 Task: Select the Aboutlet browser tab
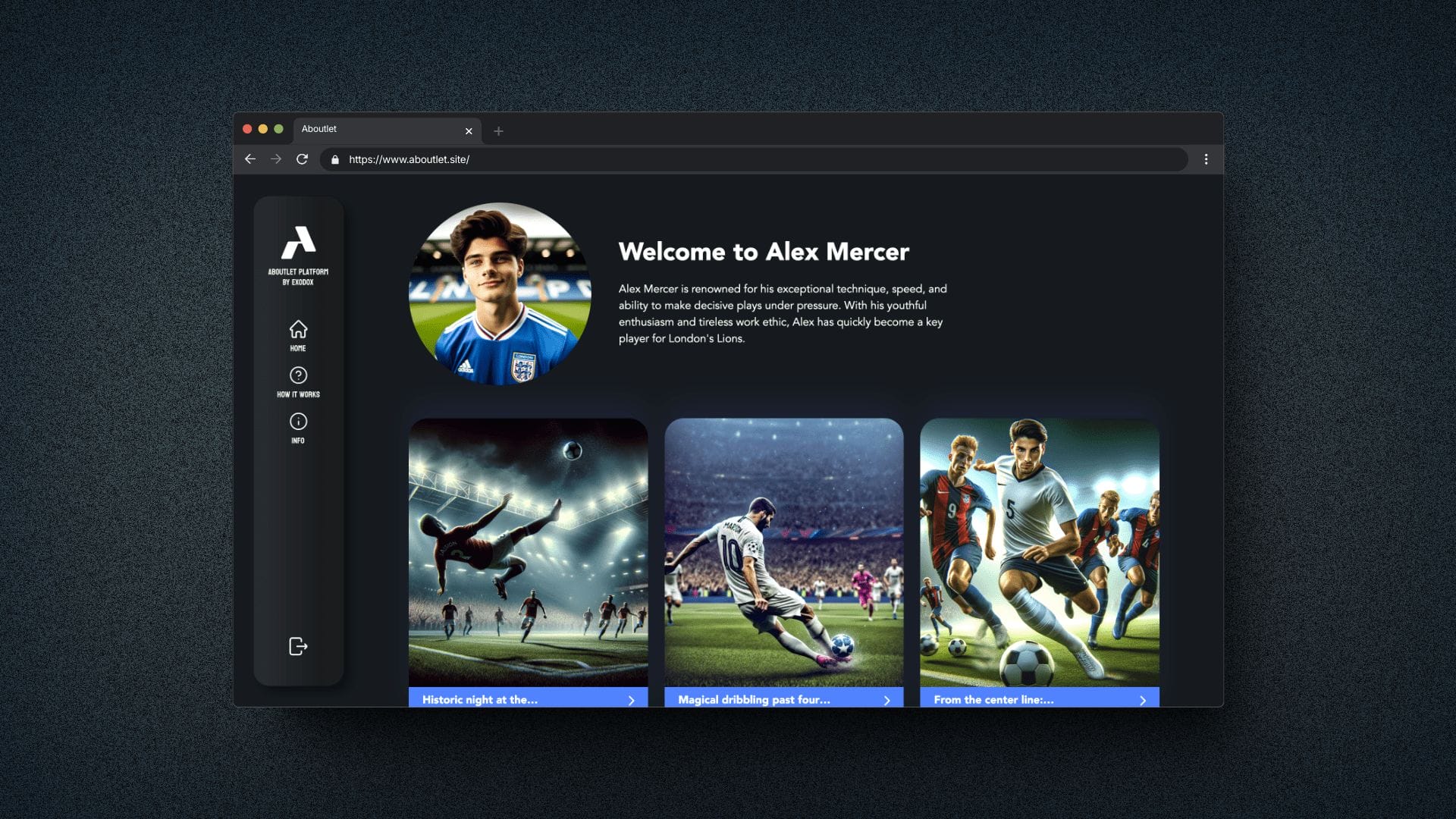pyautogui.click(x=364, y=130)
